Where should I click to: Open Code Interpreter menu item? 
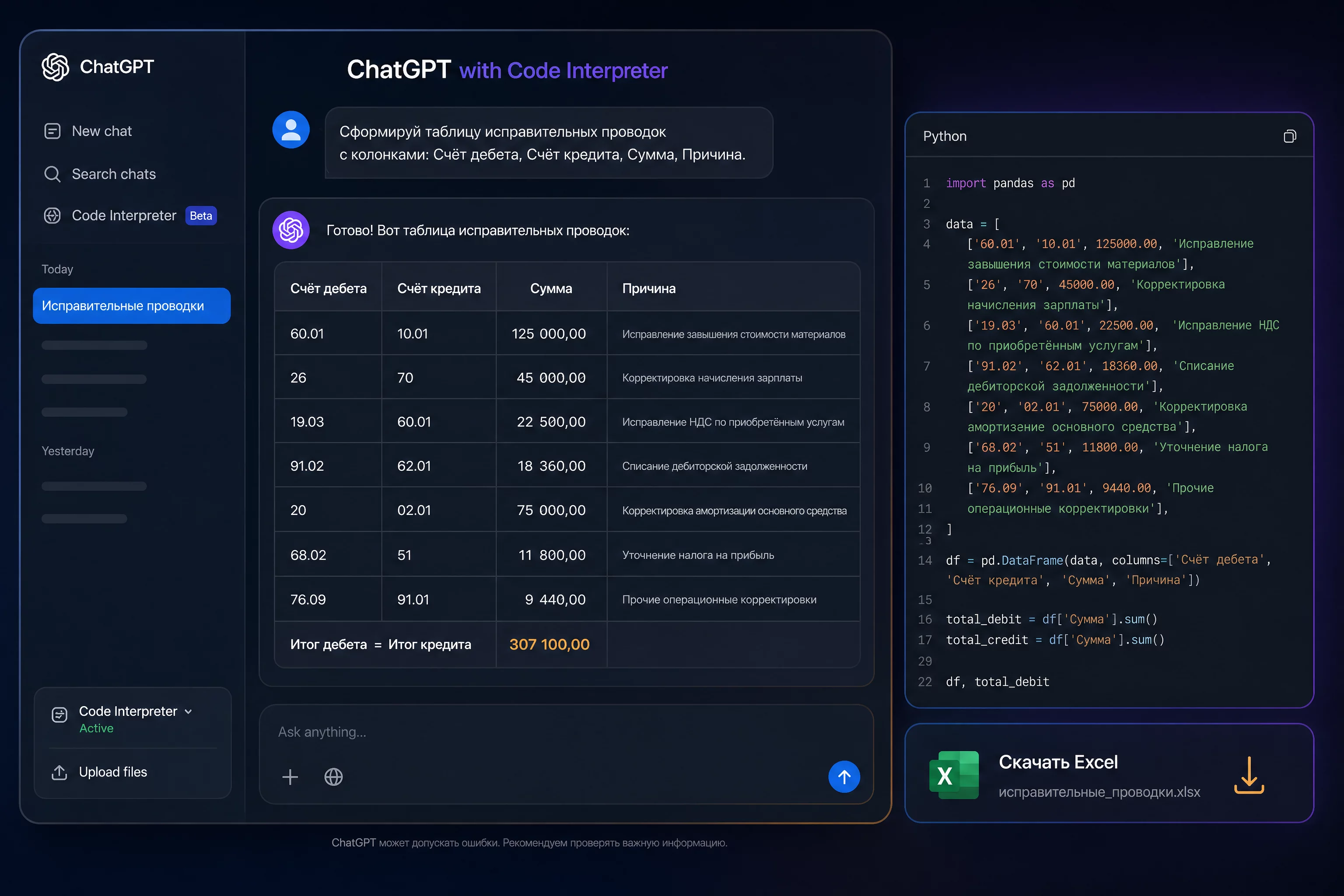[124, 216]
